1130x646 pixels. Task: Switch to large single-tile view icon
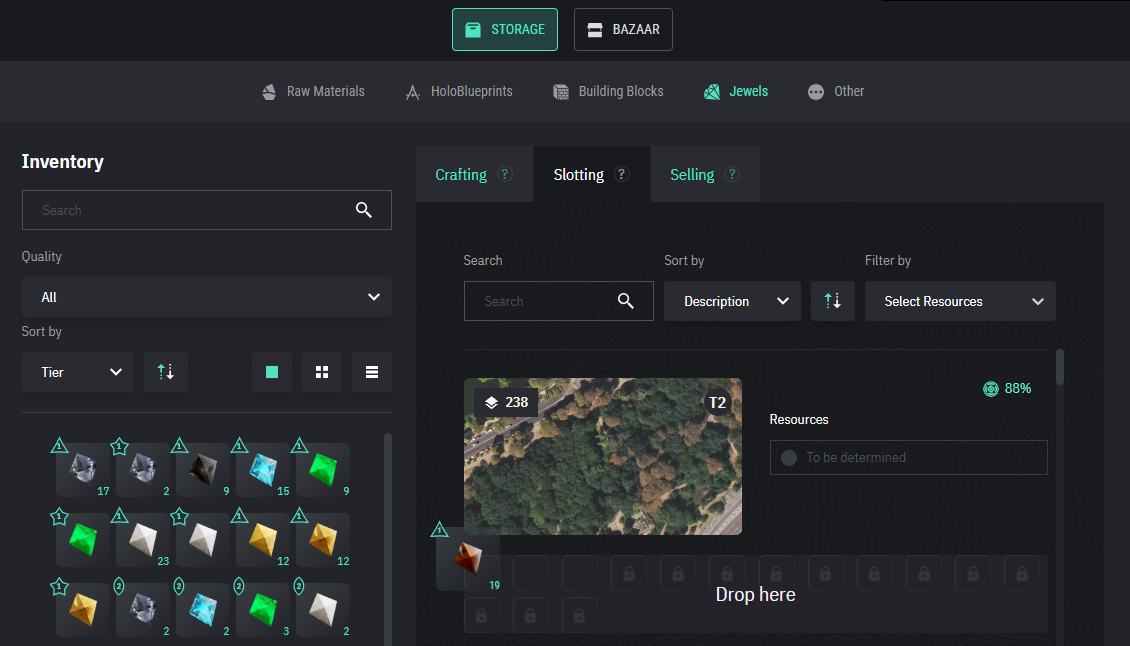pyautogui.click(x=272, y=372)
